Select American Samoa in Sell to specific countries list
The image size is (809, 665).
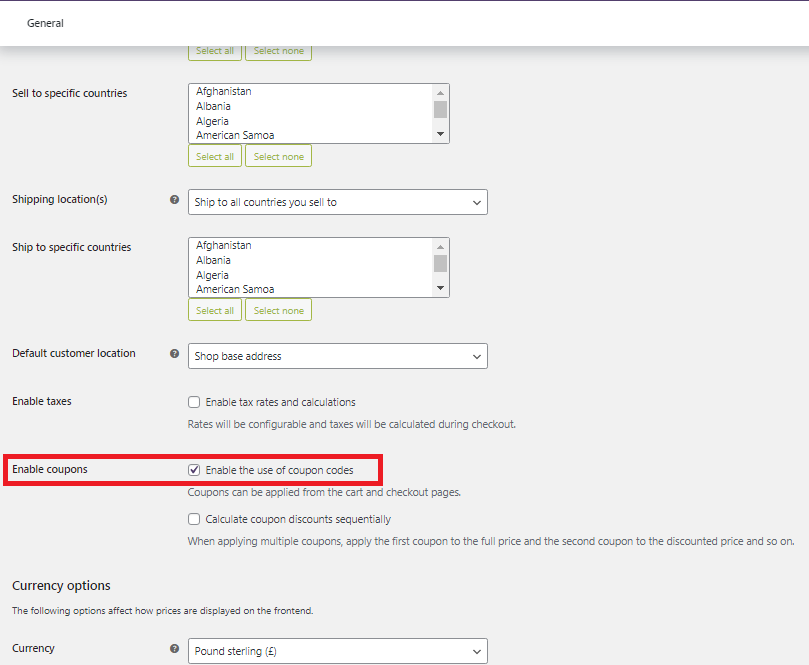[x=235, y=136]
